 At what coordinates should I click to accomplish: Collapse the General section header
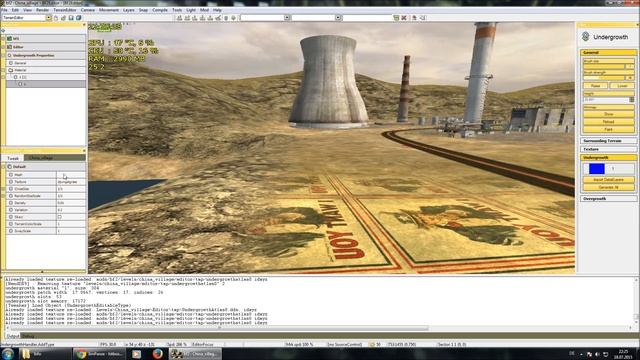[608, 53]
